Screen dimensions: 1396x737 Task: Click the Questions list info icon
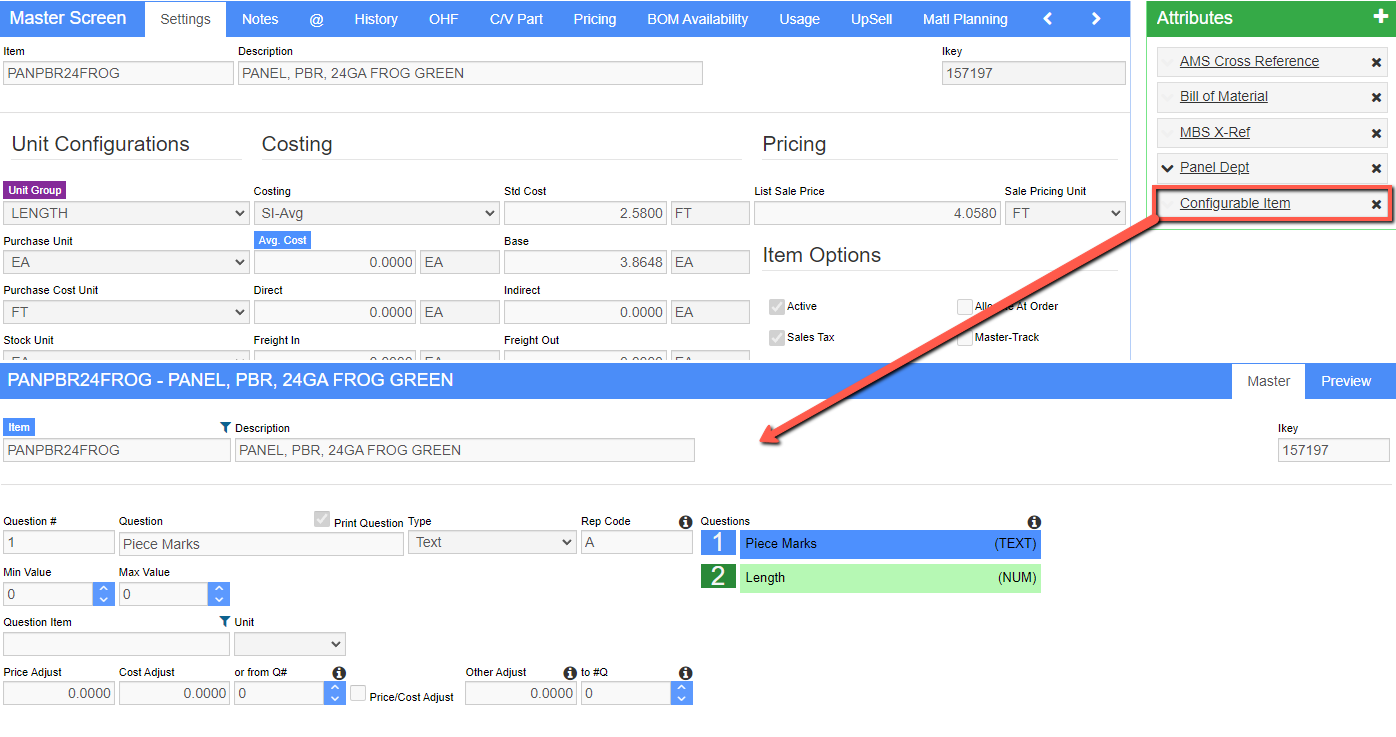(1034, 522)
